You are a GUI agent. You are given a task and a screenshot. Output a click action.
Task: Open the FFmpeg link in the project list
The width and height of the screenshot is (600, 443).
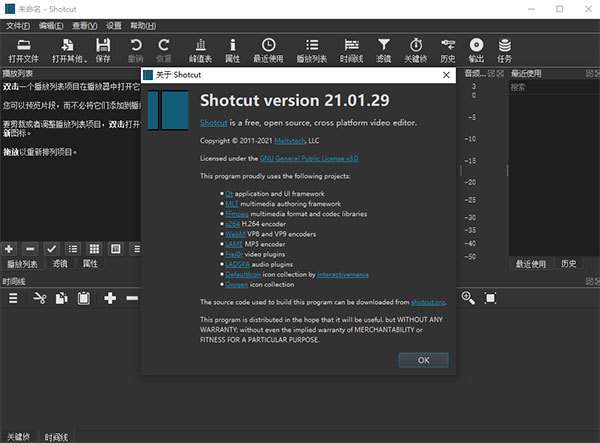(237, 214)
